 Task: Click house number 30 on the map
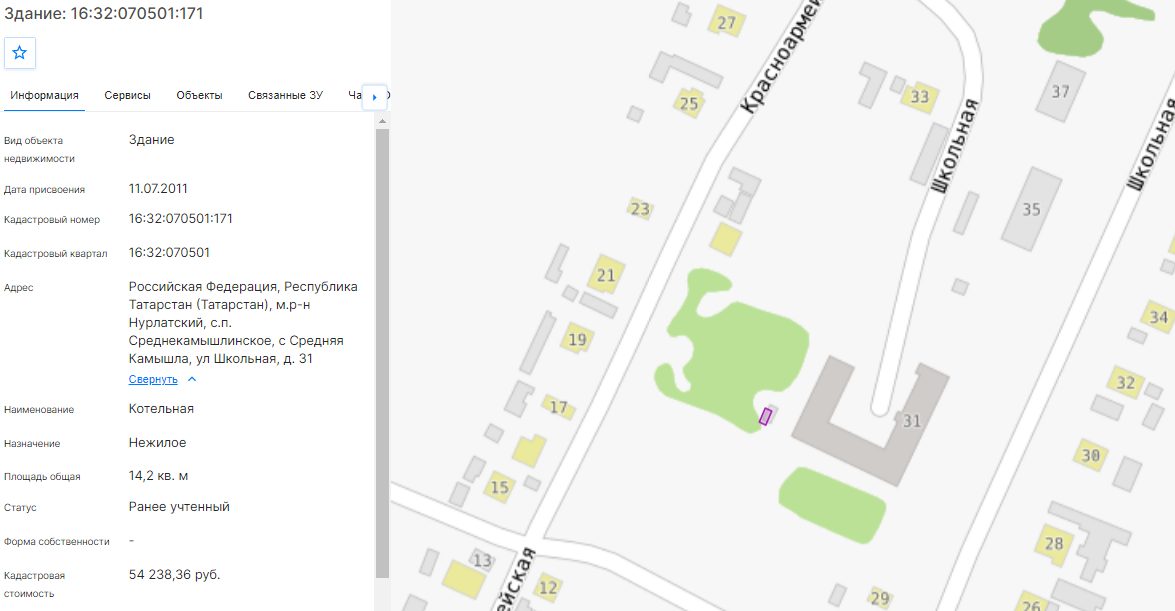(1090, 455)
